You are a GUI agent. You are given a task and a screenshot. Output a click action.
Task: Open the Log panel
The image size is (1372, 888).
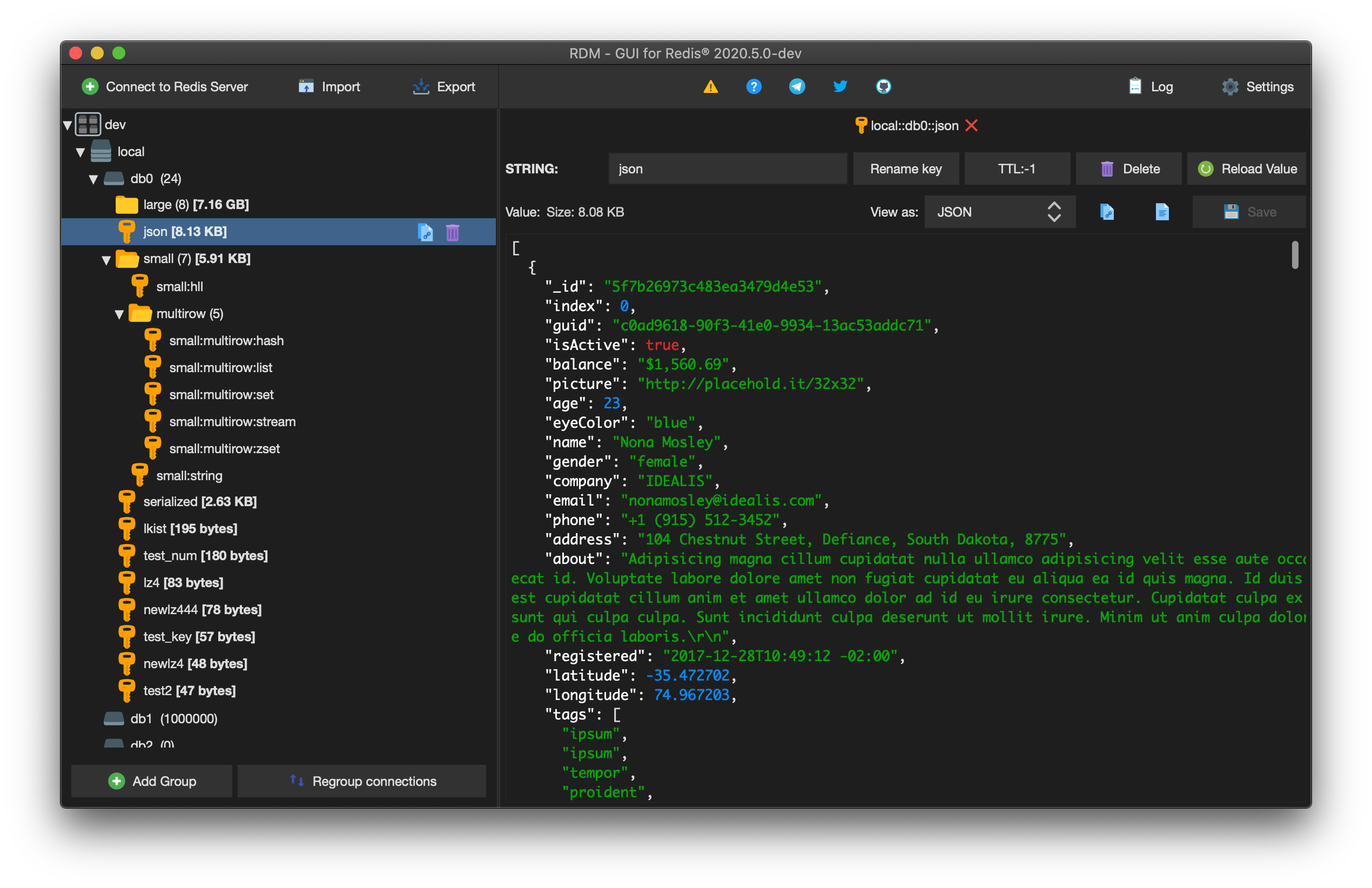(1151, 86)
